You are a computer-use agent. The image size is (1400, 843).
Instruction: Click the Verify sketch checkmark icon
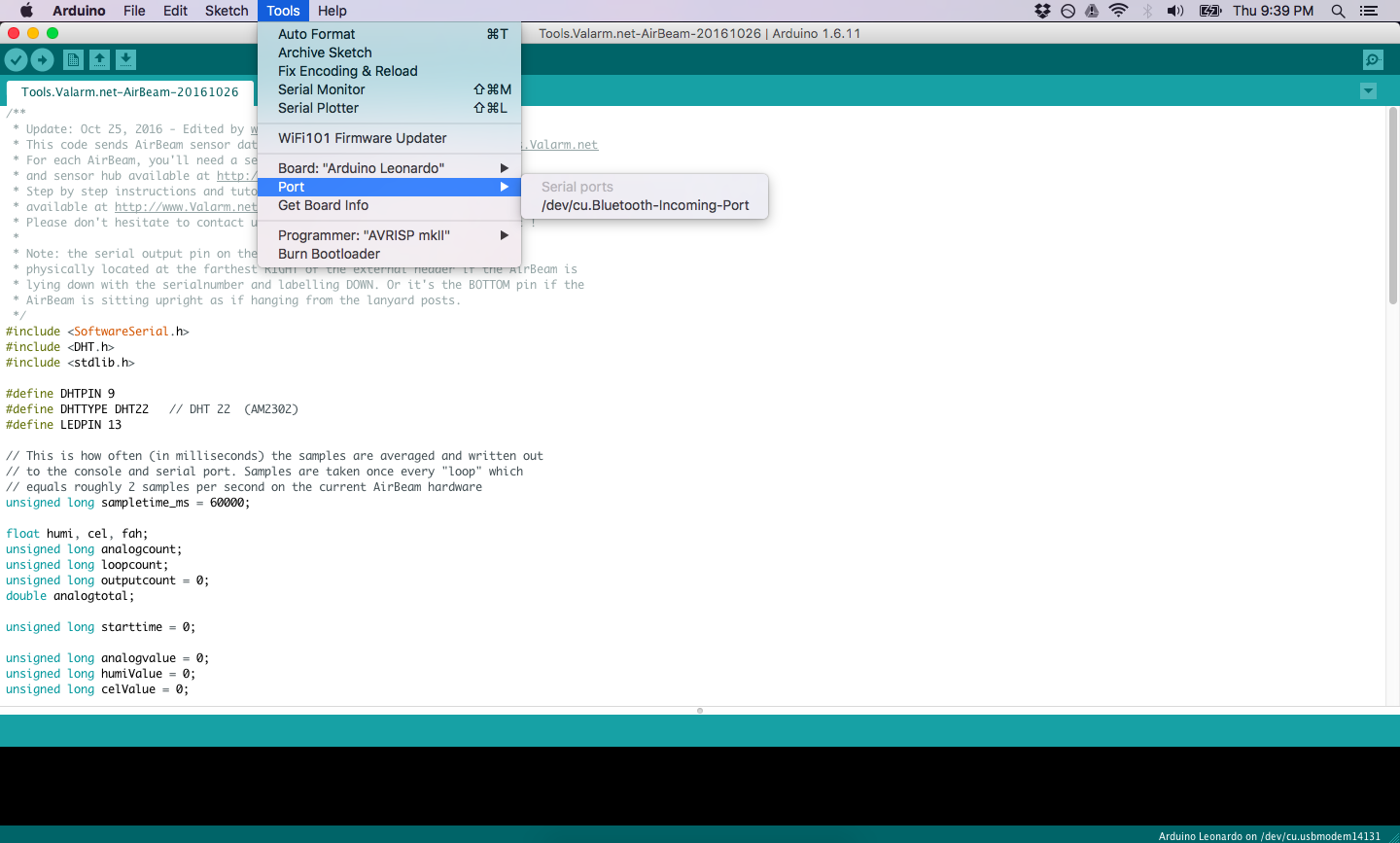16,59
